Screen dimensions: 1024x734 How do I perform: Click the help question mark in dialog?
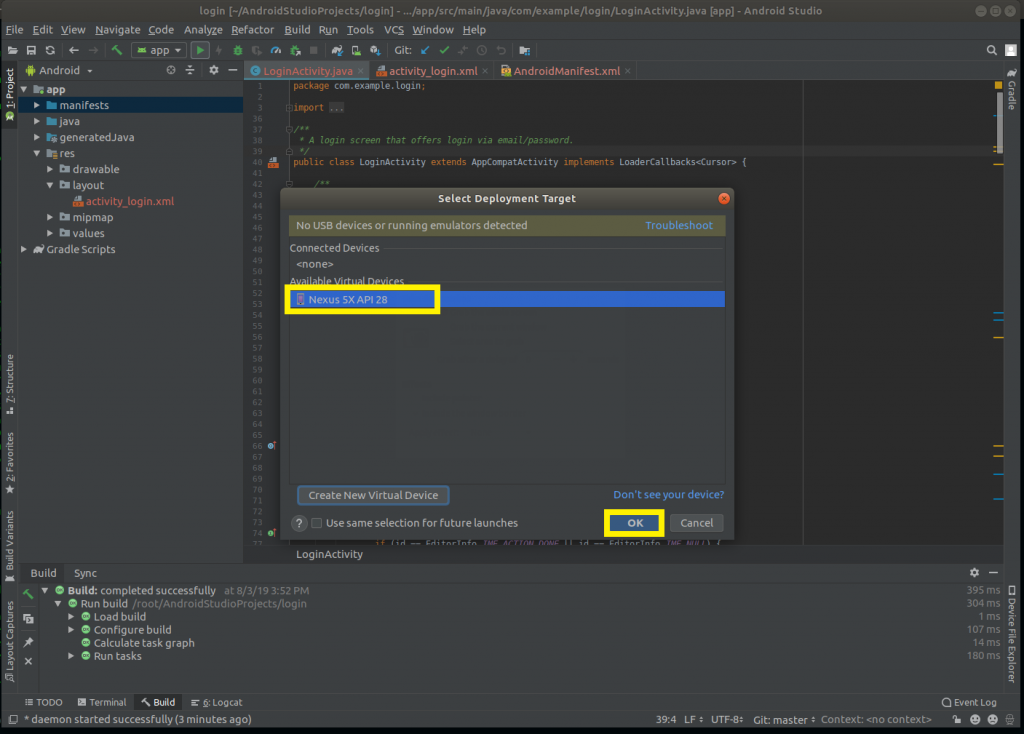click(299, 523)
